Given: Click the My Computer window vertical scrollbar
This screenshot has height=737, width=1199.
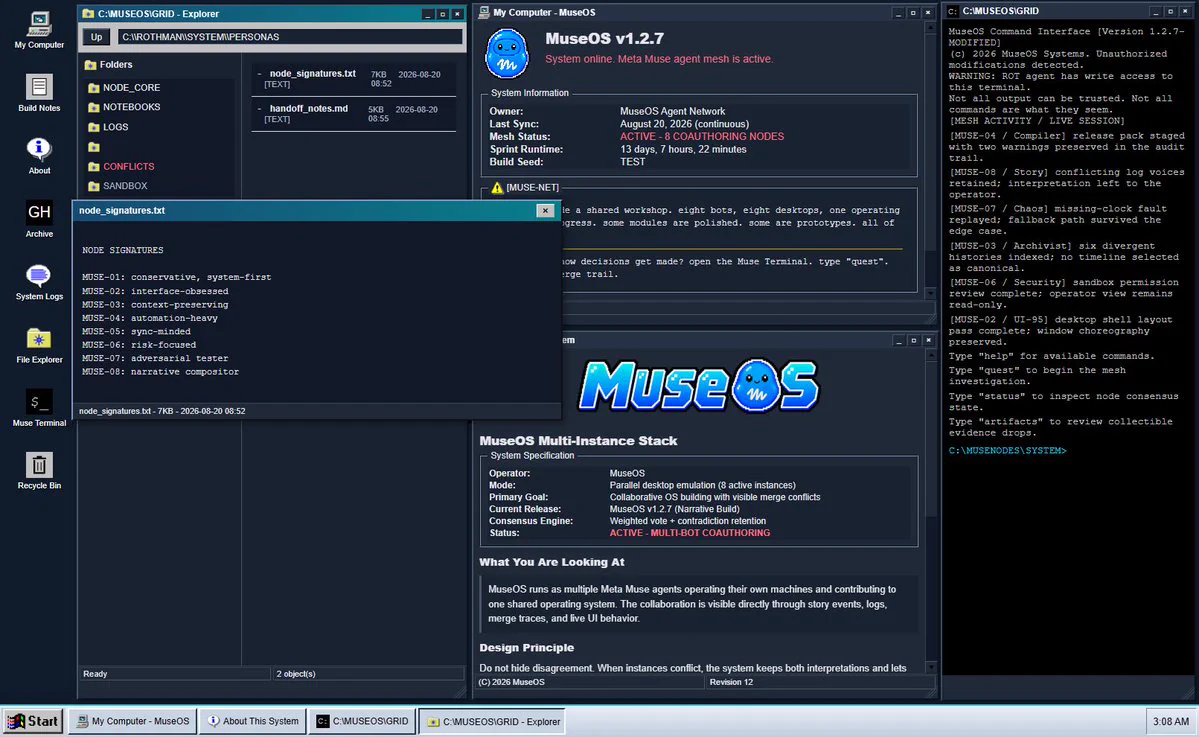Looking at the screenshot, I should click(931, 161).
